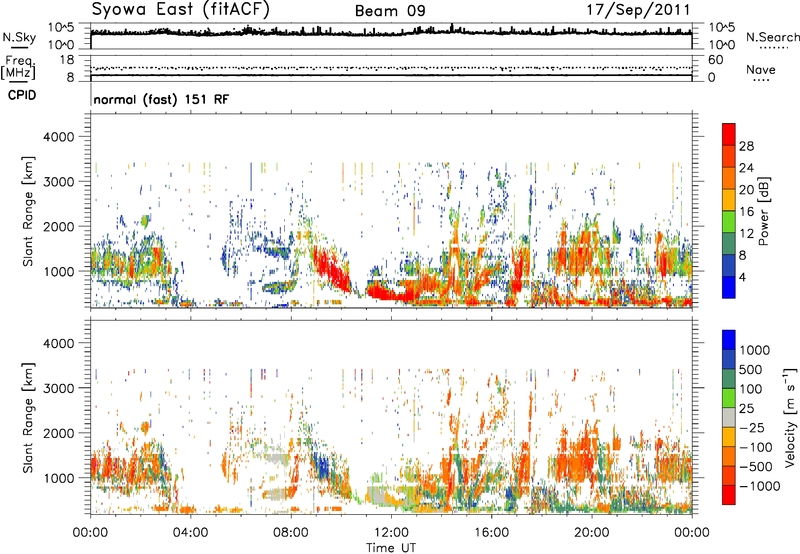Click the 'Time UT' axis title

click(391, 548)
